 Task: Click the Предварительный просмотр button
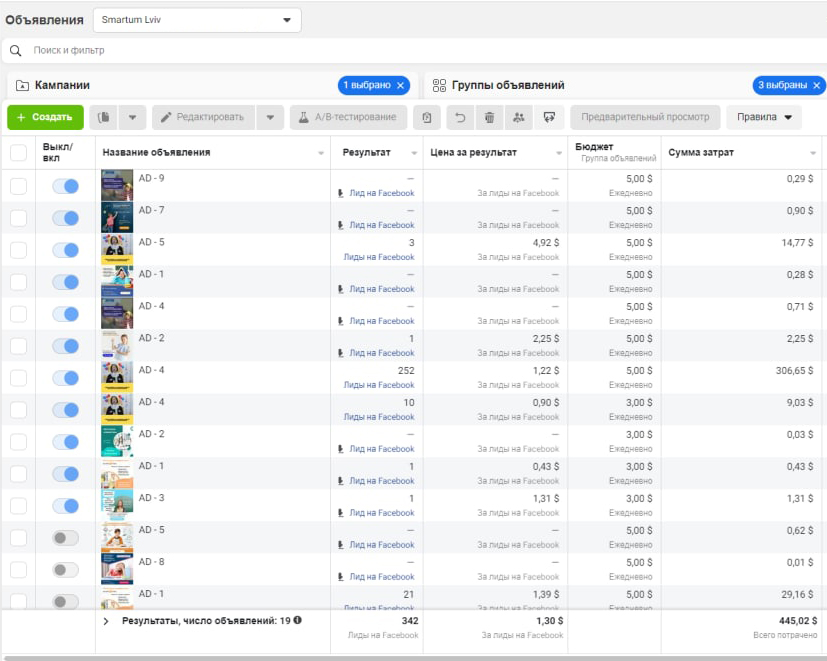tap(645, 117)
